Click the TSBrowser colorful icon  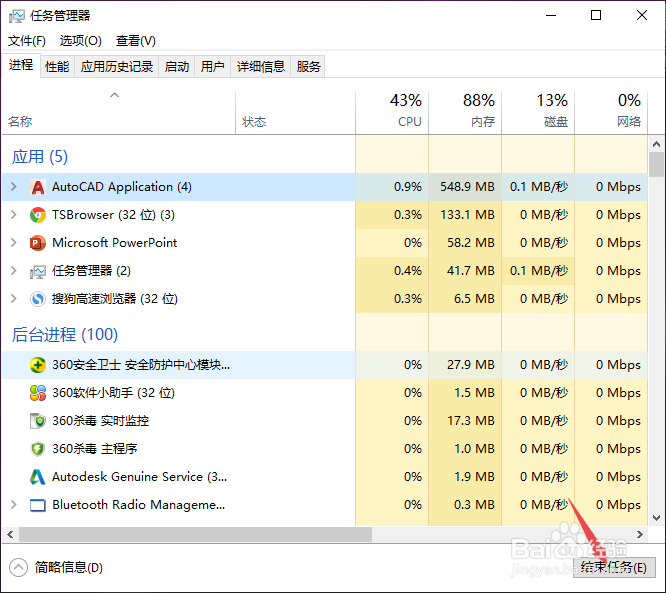(x=38, y=215)
